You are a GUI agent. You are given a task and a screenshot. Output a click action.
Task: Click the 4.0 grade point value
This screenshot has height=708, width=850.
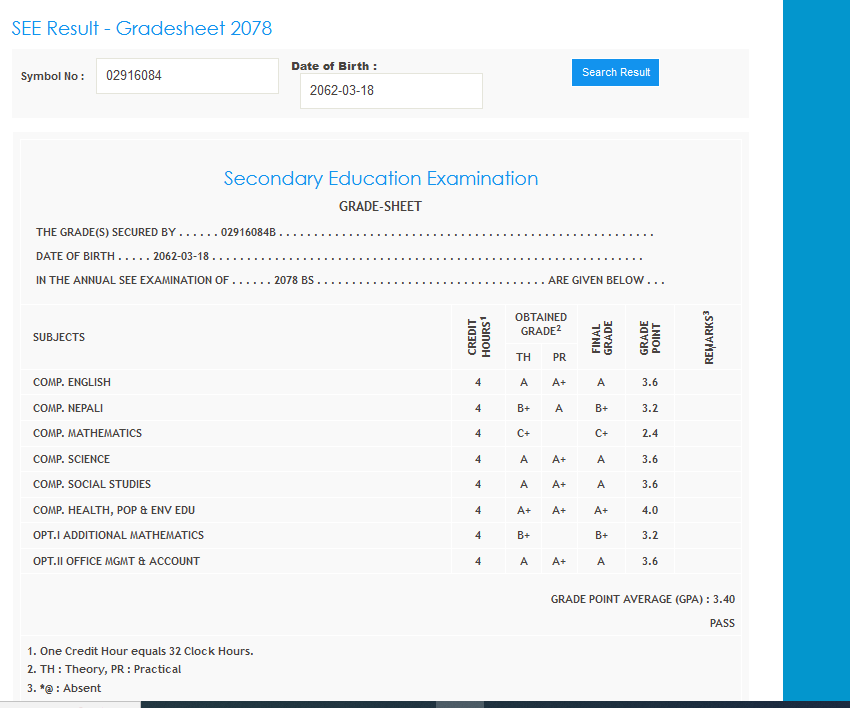(x=649, y=511)
